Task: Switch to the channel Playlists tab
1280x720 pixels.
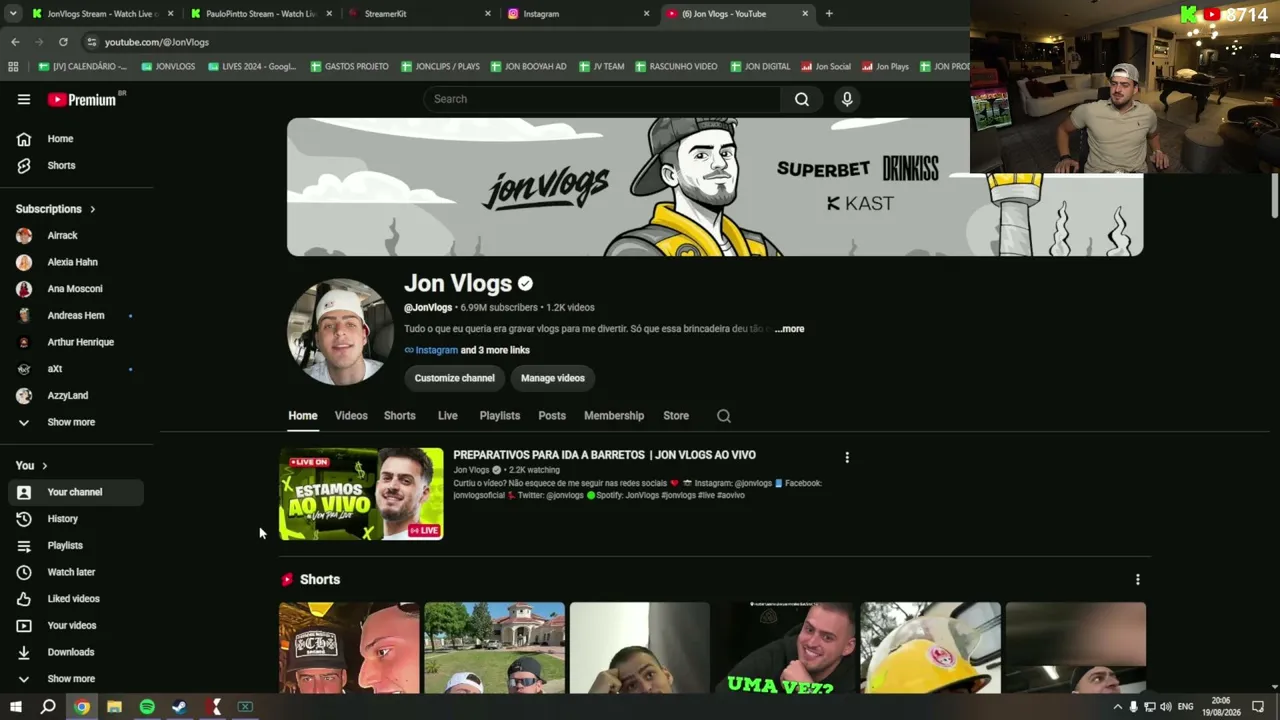Action: [500, 416]
